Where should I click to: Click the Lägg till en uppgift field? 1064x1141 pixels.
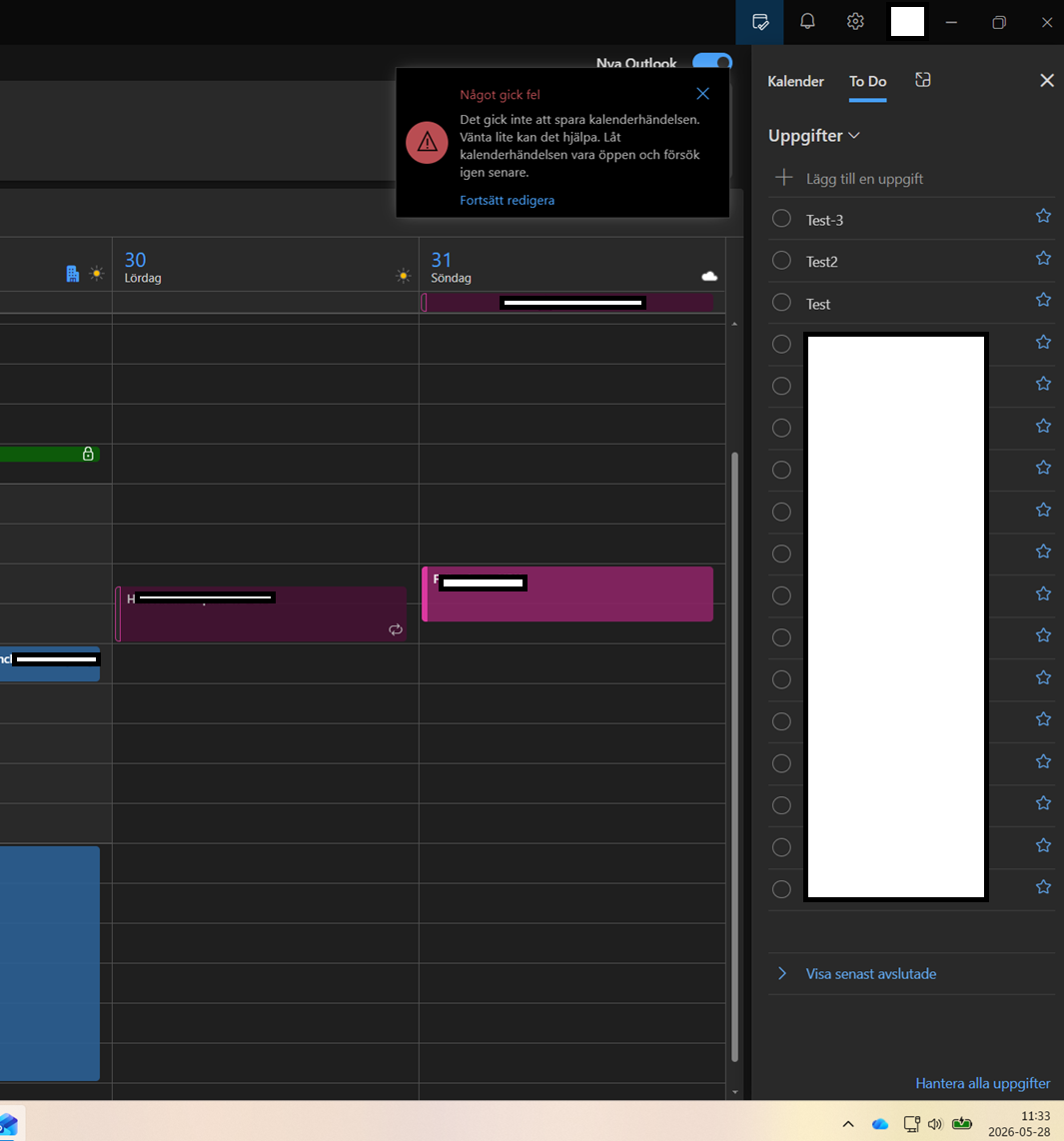[x=911, y=178]
